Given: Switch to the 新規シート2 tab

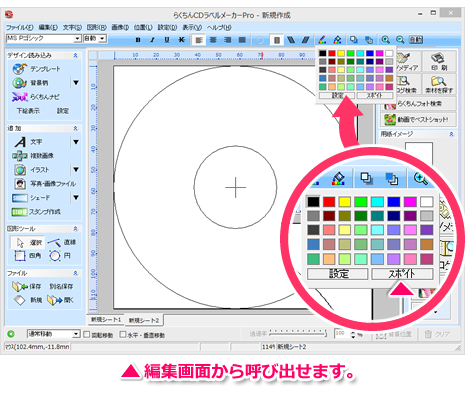Looking at the screenshot, I should [144, 320].
